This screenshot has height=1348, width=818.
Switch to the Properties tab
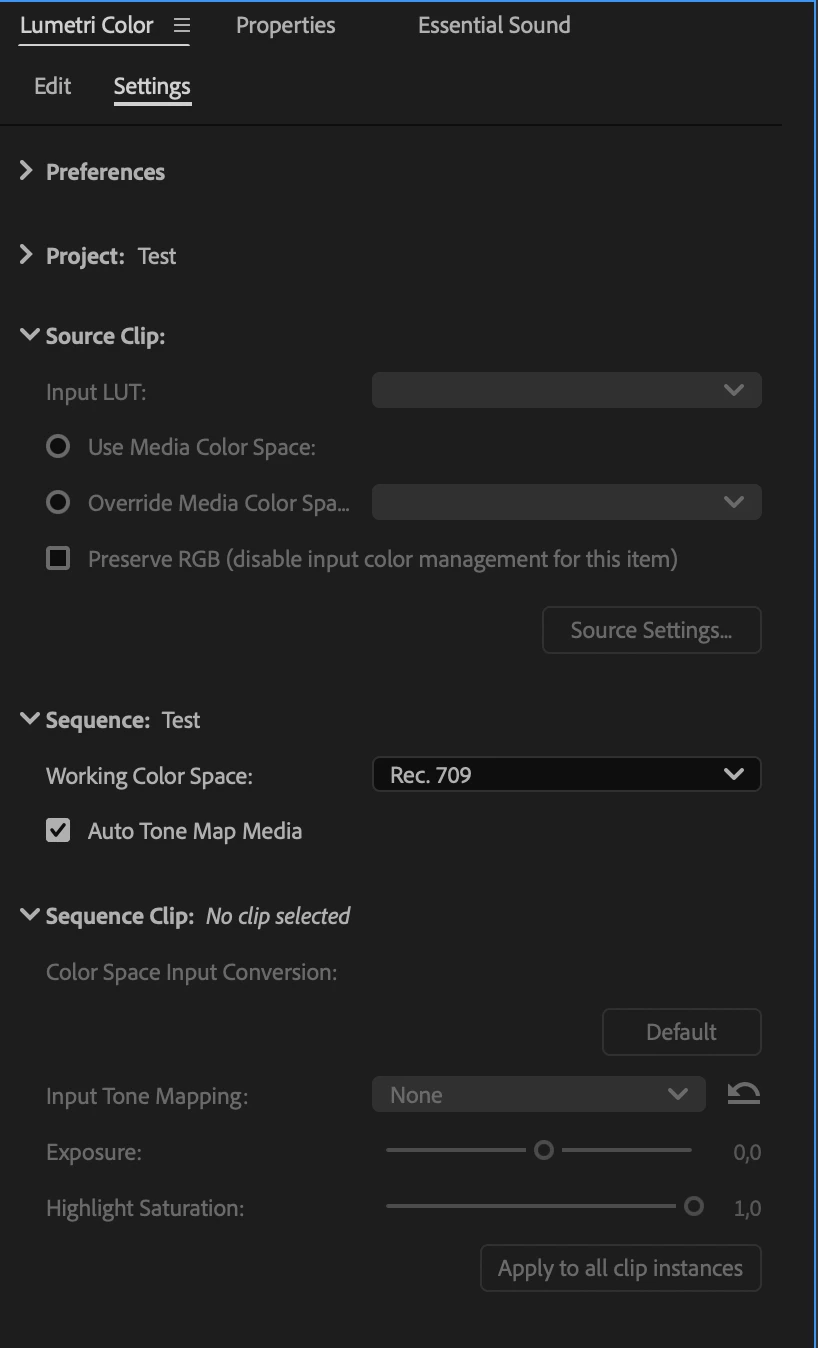tap(285, 26)
